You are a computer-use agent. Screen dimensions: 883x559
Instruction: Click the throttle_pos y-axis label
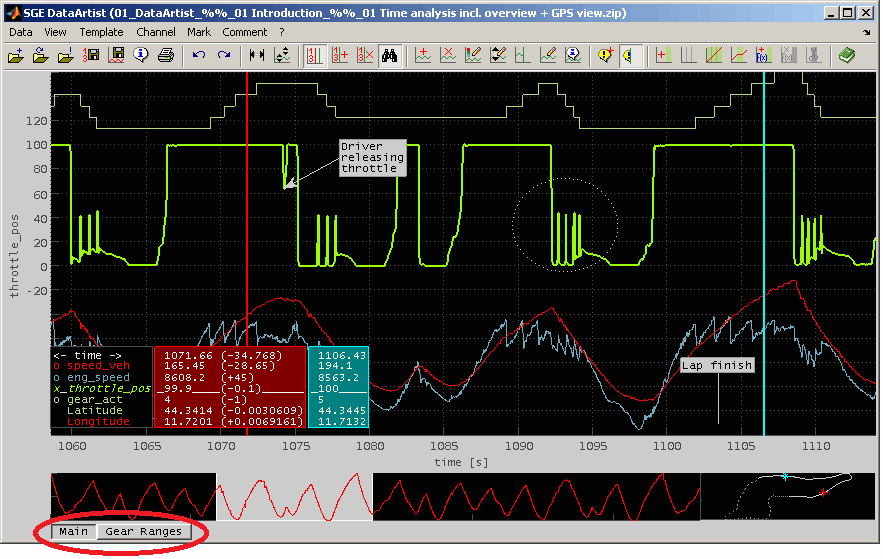pyautogui.click(x=14, y=256)
